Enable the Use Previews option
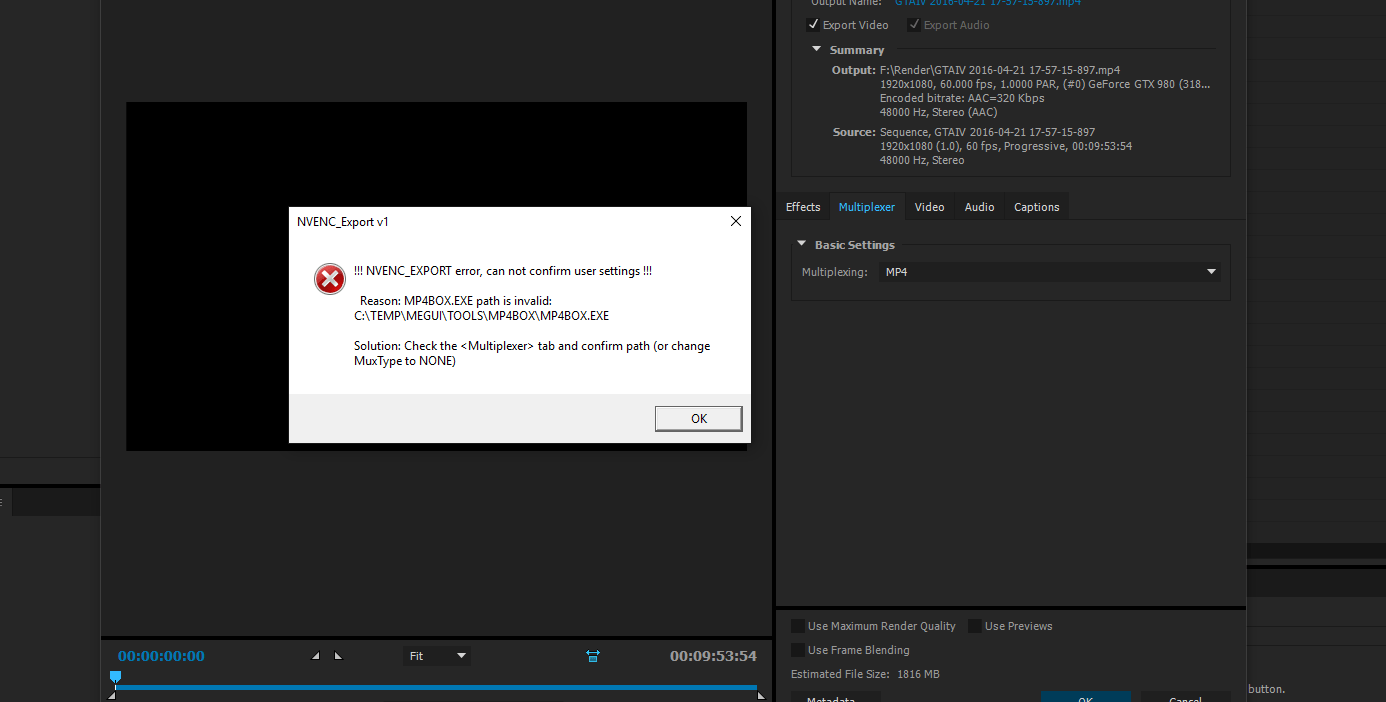 [975, 626]
